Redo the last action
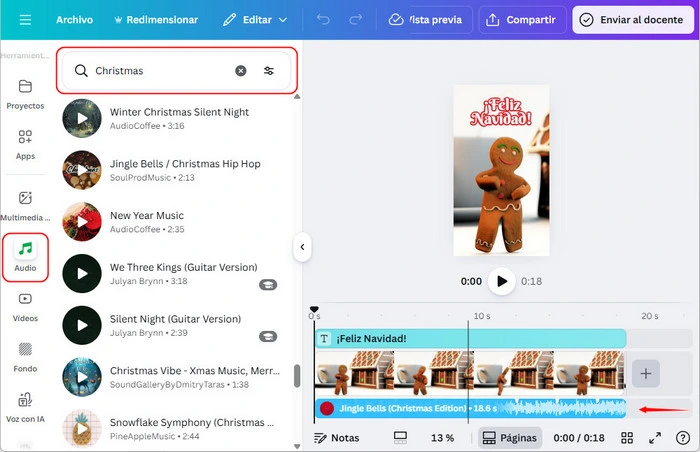Screen dimensions: 700x452 point(356,20)
